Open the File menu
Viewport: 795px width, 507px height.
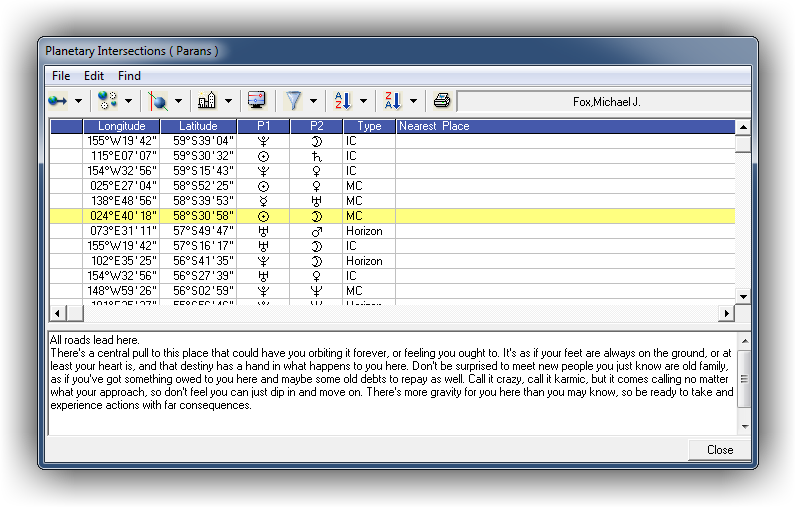[61, 76]
